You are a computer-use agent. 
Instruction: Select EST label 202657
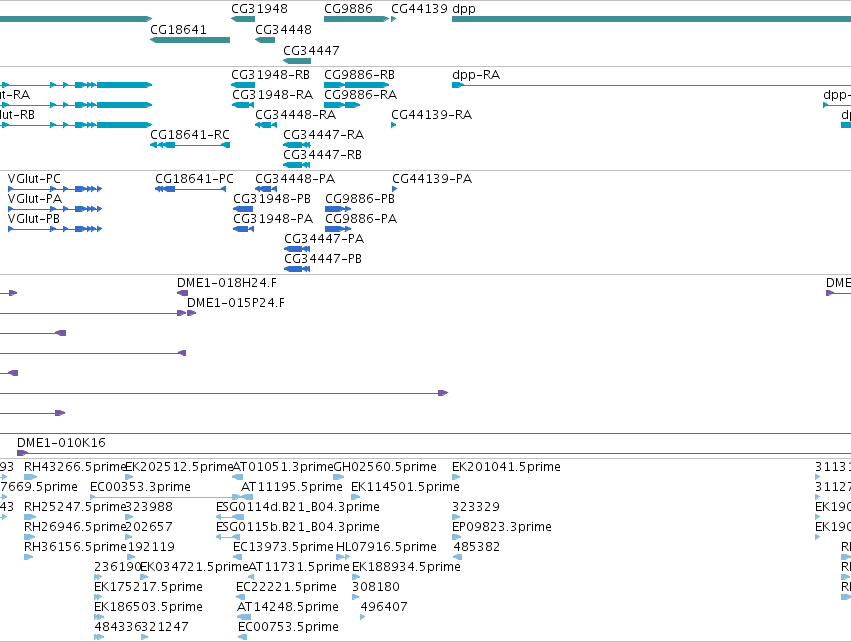(x=149, y=527)
